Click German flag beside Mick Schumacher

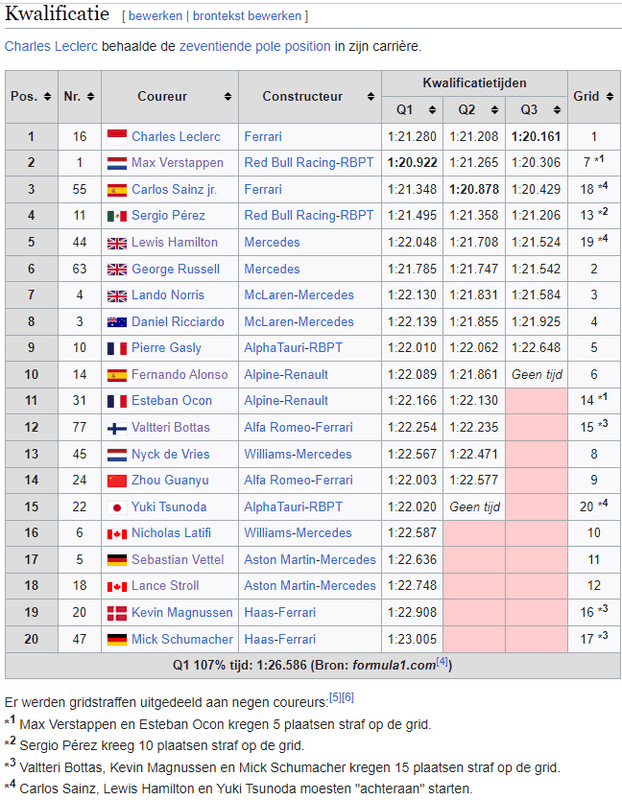tap(117, 639)
